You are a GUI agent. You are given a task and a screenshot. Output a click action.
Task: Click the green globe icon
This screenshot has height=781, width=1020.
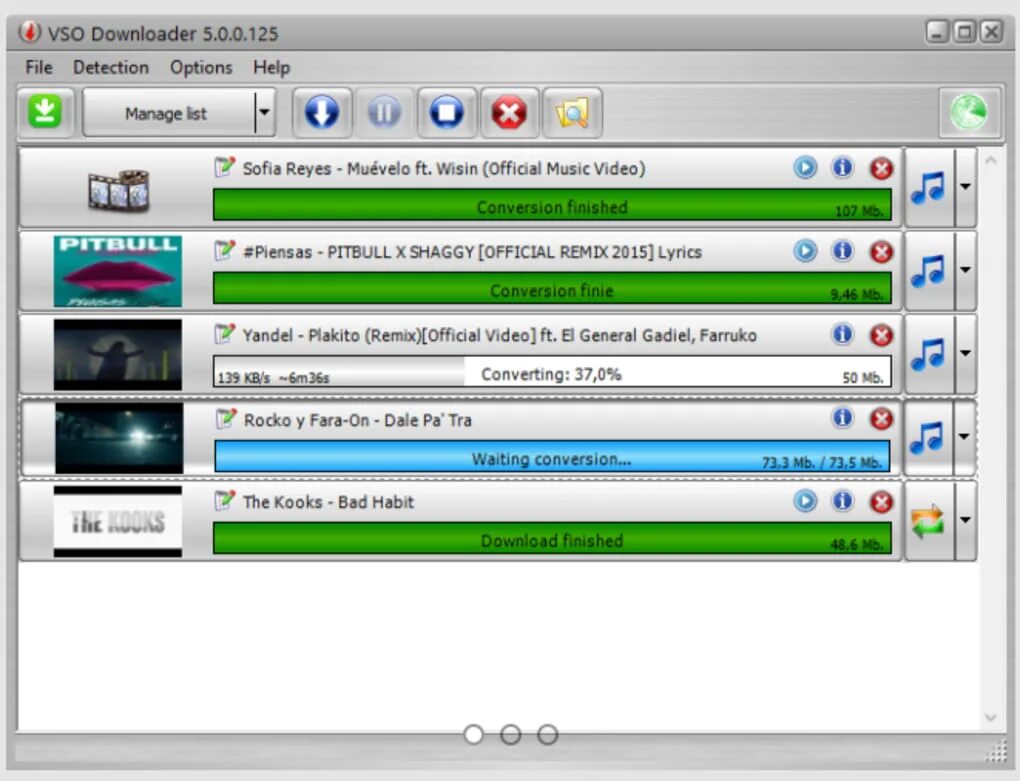(969, 113)
